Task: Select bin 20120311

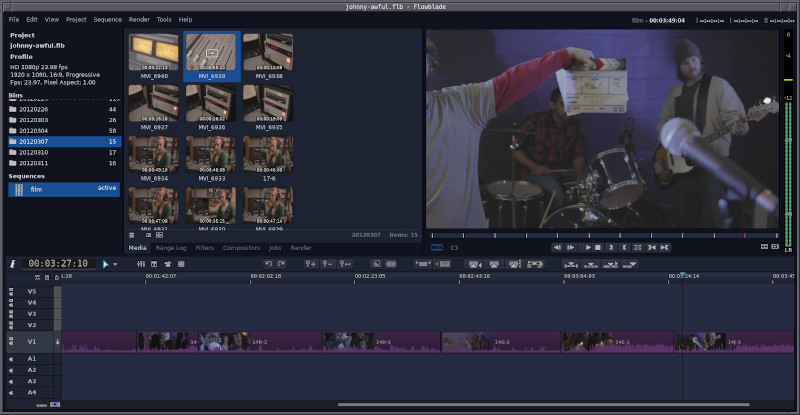Action: [64, 163]
